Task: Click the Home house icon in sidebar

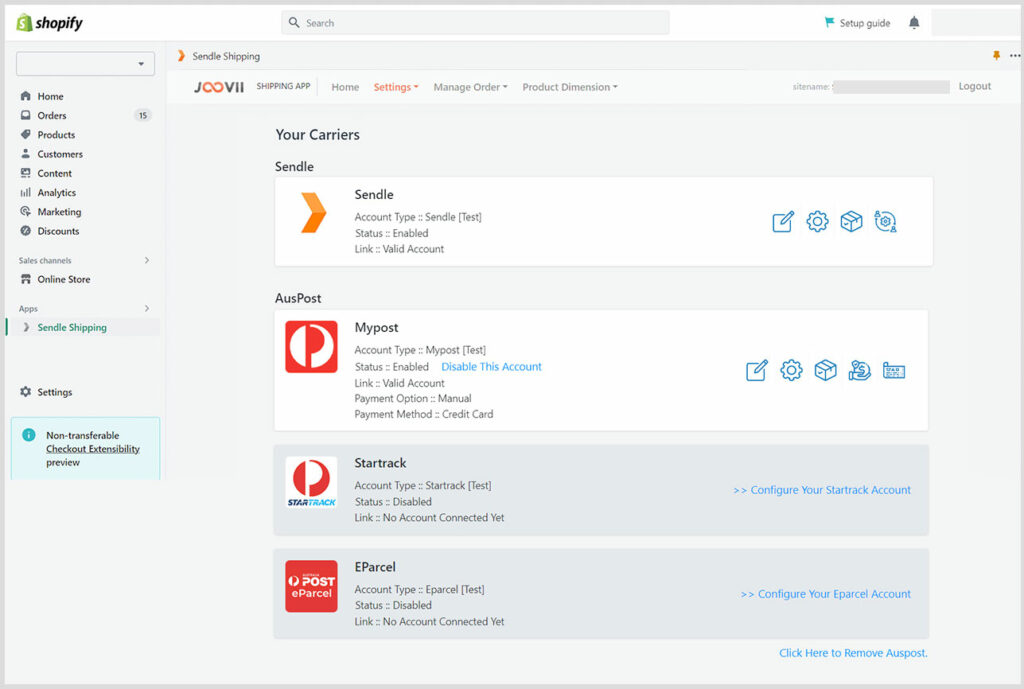Action: (25, 96)
